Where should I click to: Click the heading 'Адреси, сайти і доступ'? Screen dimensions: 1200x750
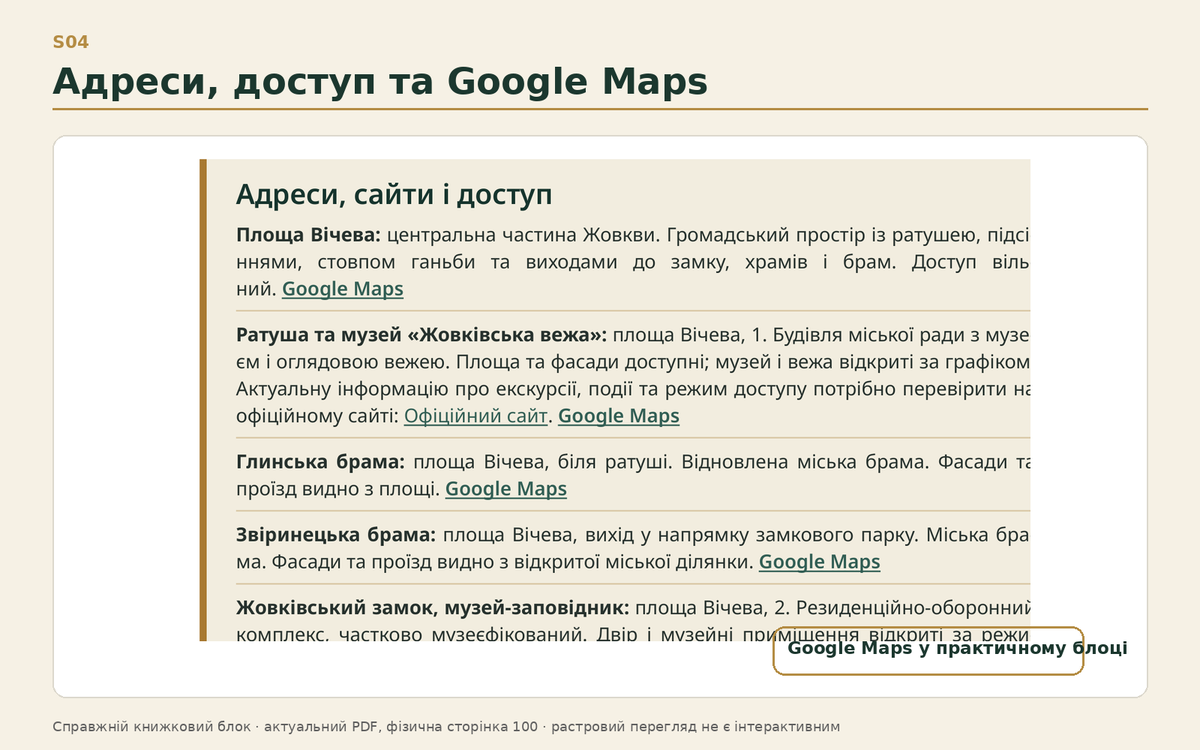[394, 194]
